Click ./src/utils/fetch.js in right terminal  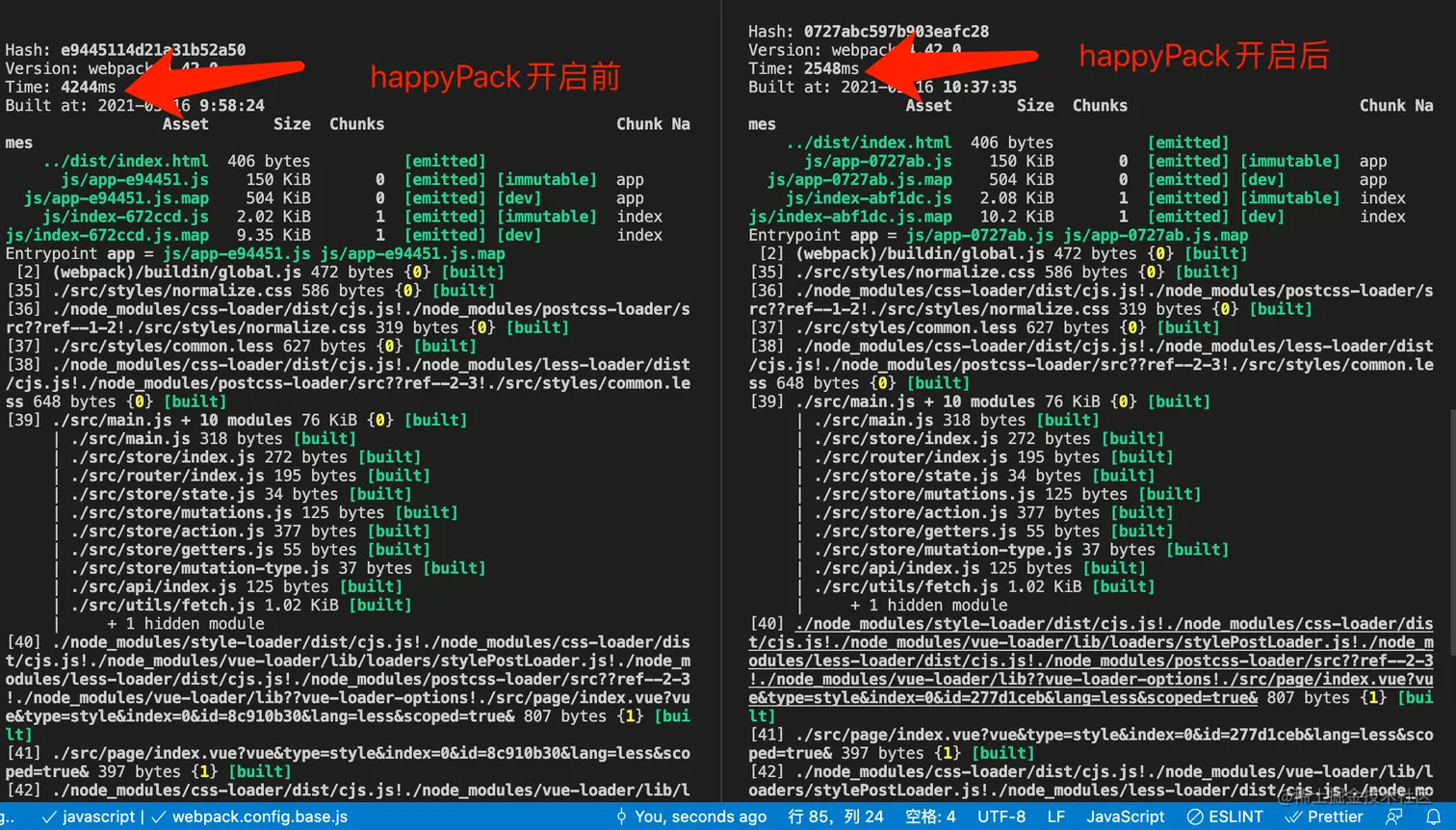(x=906, y=586)
